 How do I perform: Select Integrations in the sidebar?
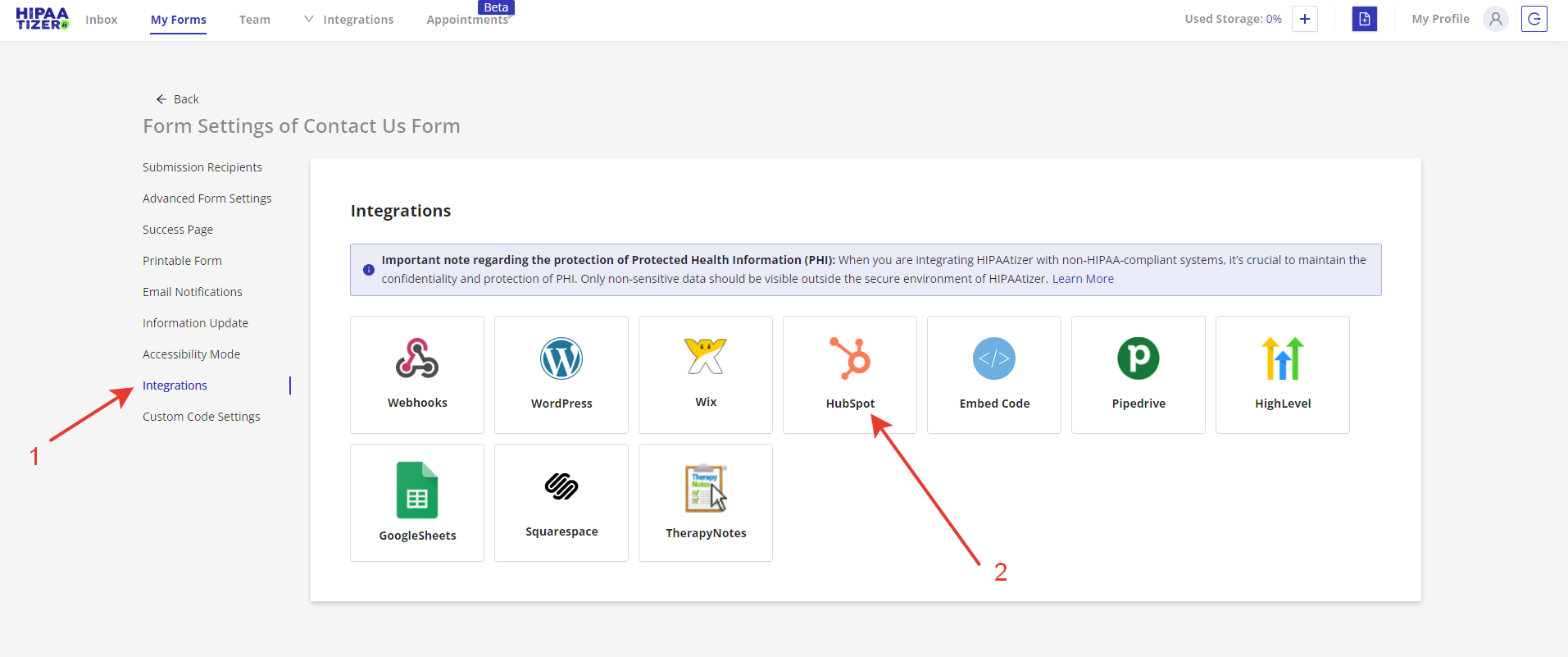pyautogui.click(x=175, y=386)
